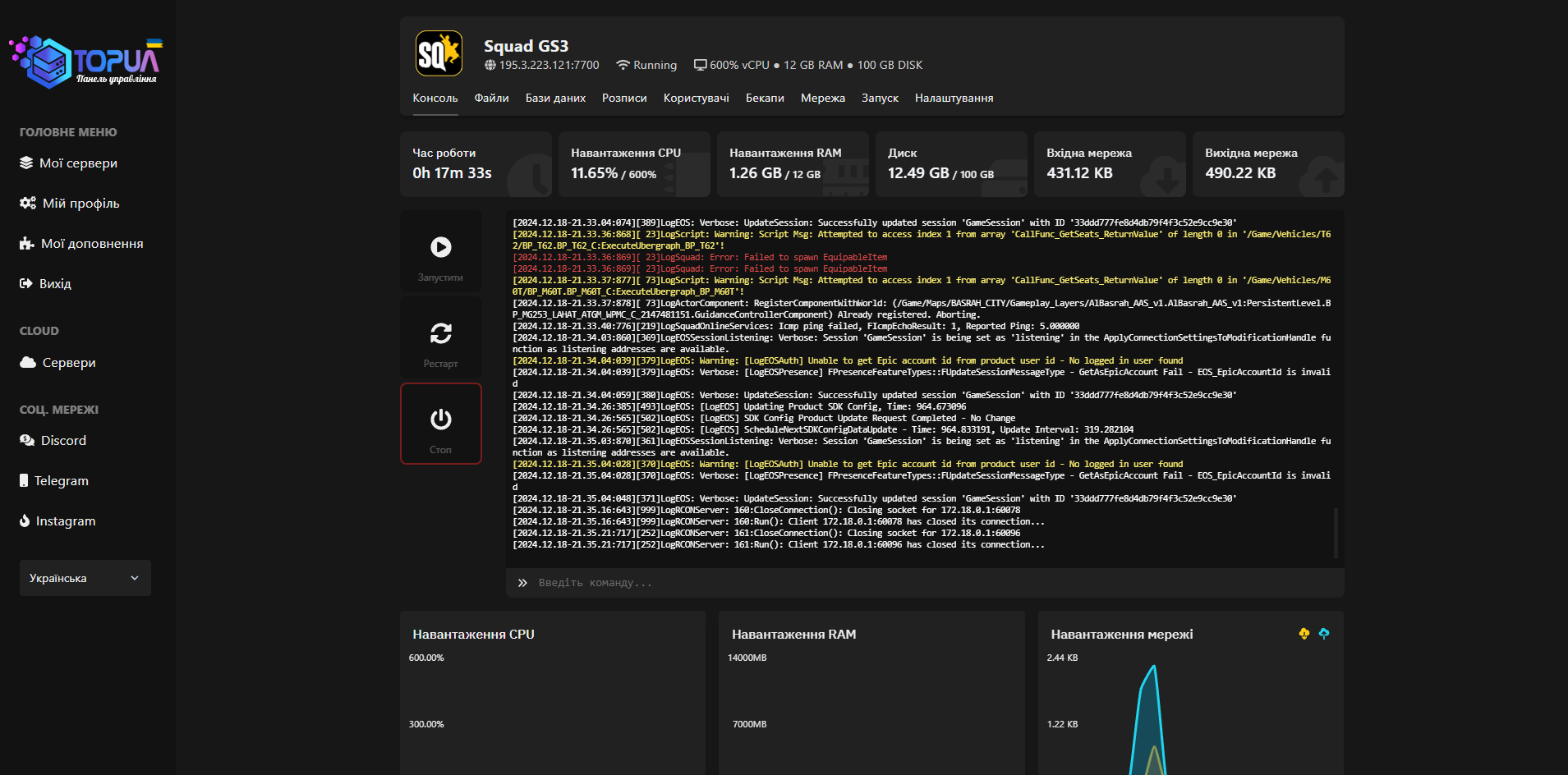Open the Бекапи tab
Screen dimensions: 1568x775
[765, 99]
